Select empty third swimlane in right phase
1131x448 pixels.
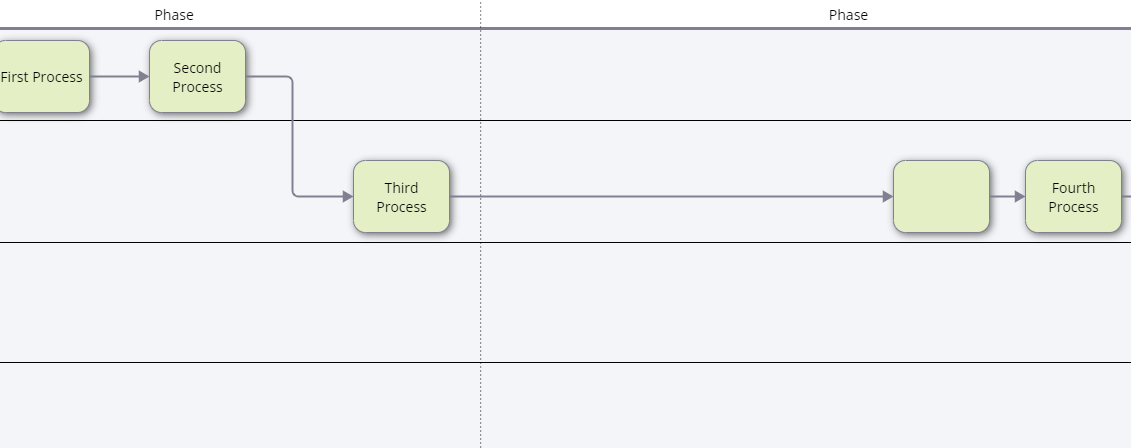click(x=800, y=302)
